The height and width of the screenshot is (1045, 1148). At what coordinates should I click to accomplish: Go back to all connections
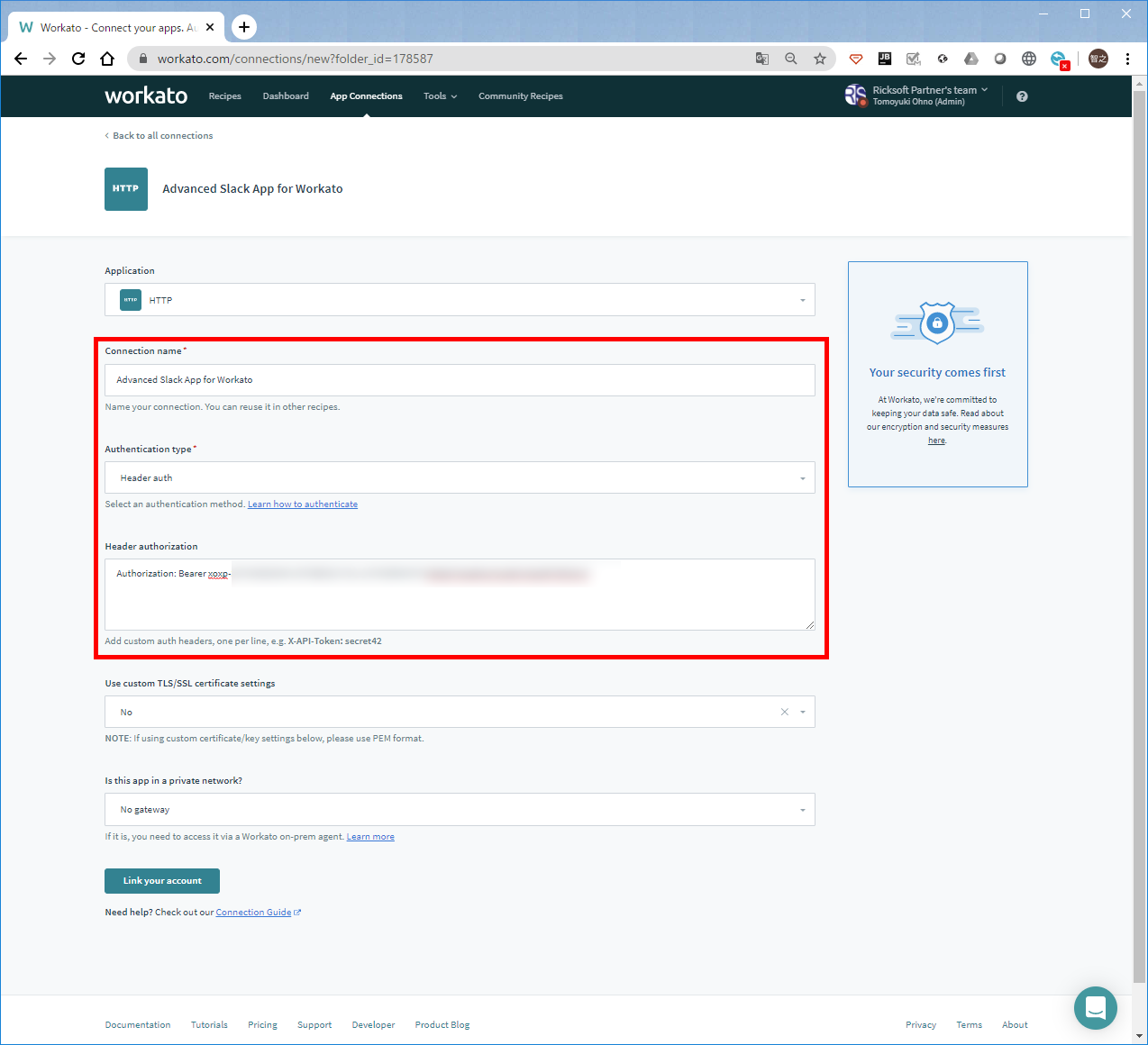[159, 136]
